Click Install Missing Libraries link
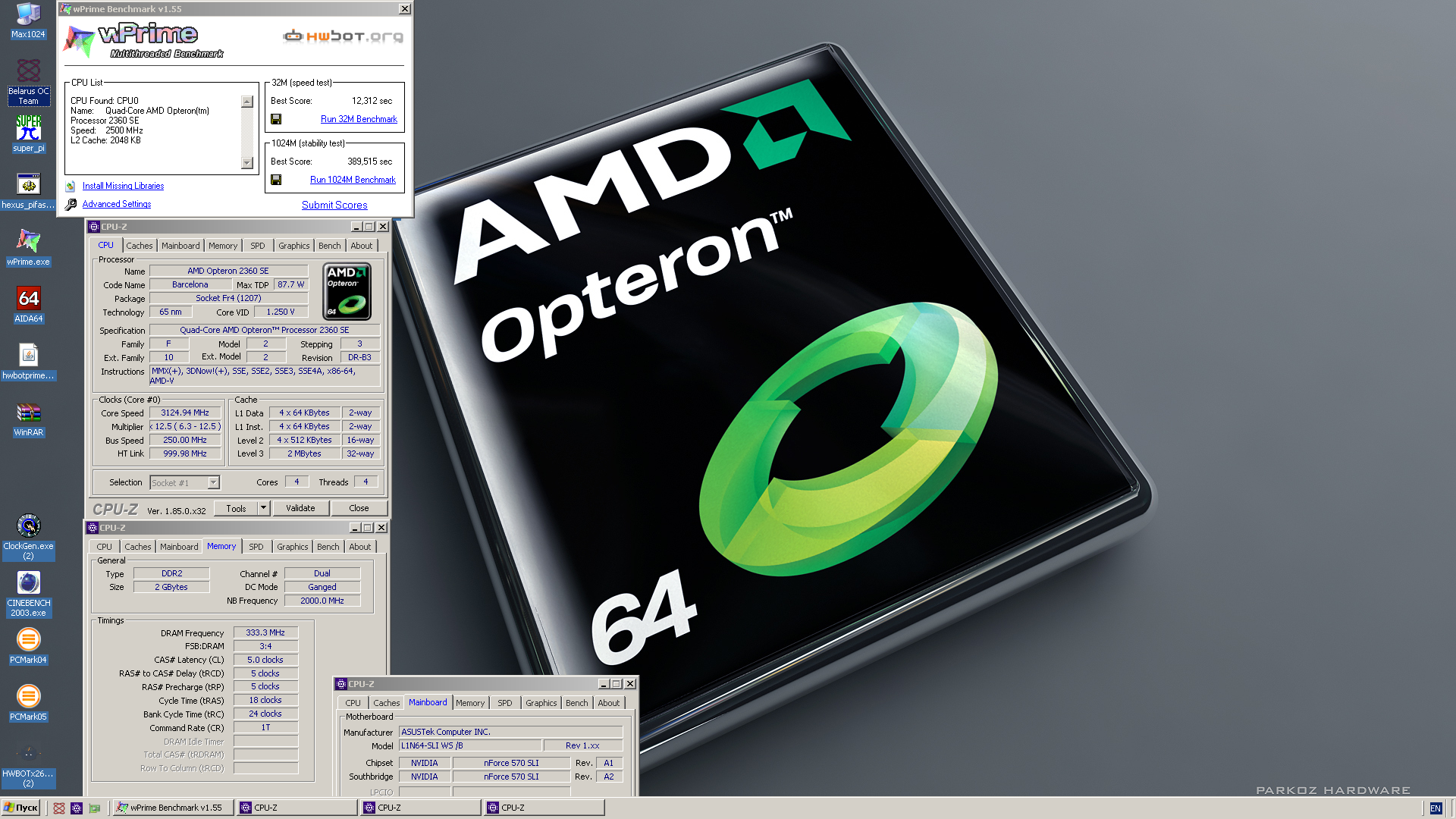The width and height of the screenshot is (1456, 819). (x=123, y=186)
